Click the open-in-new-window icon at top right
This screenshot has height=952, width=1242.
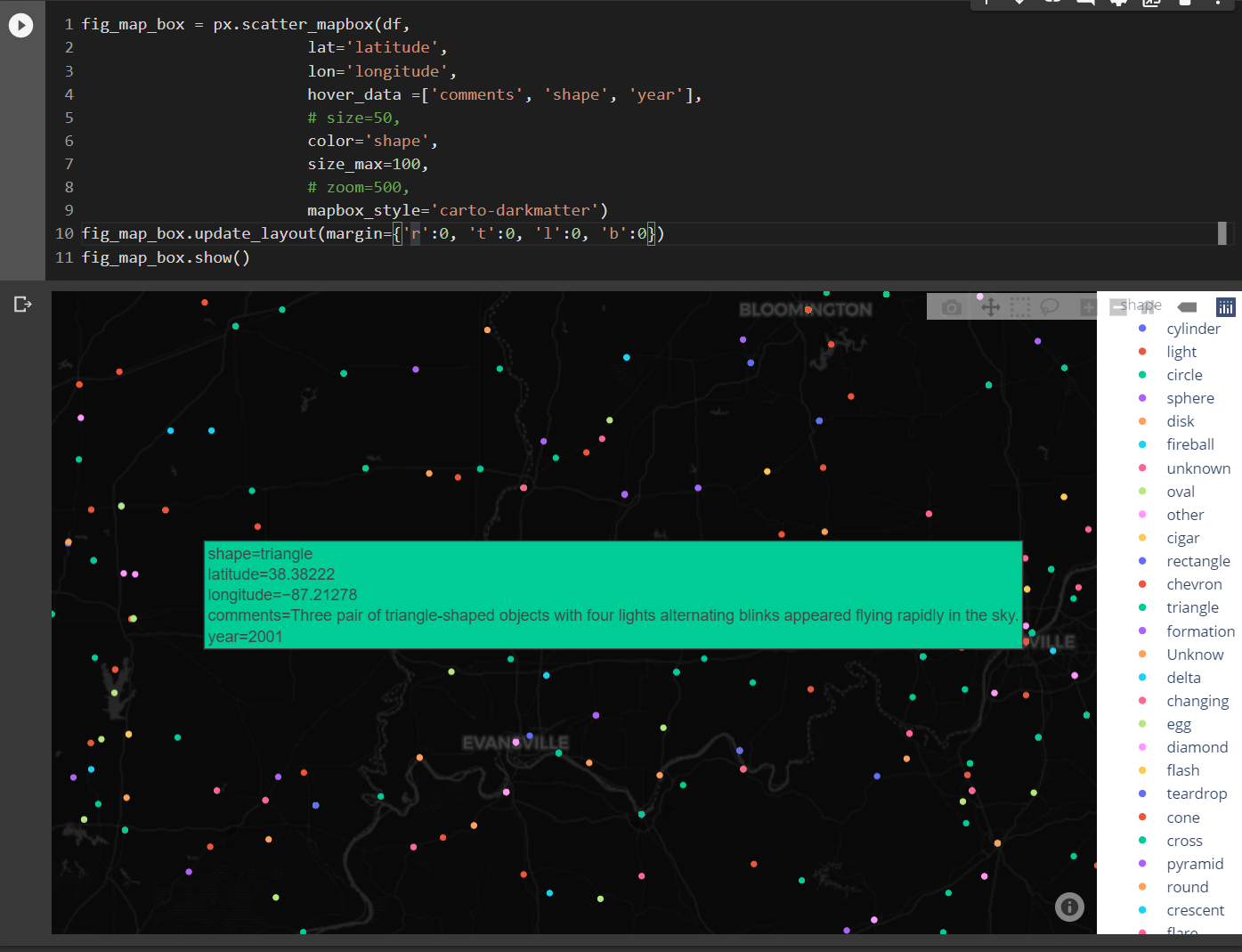(x=1149, y=4)
